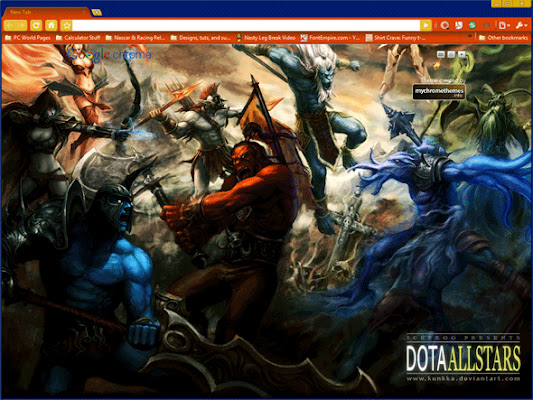The width and height of the screenshot is (533, 400).
Task: Open the Page menu dropdown
Action: point(504,25)
